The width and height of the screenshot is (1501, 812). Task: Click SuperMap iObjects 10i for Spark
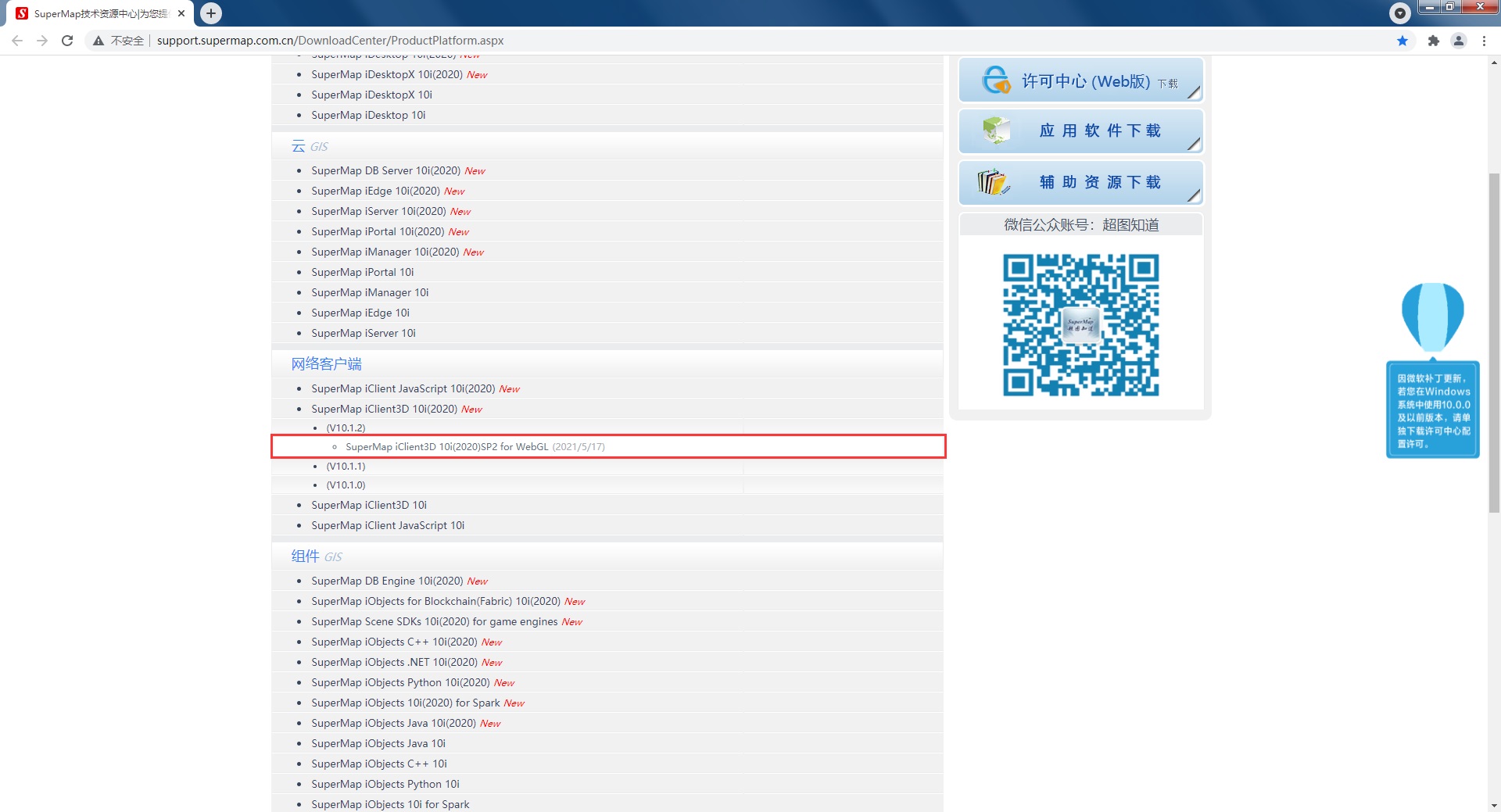[390, 804]
